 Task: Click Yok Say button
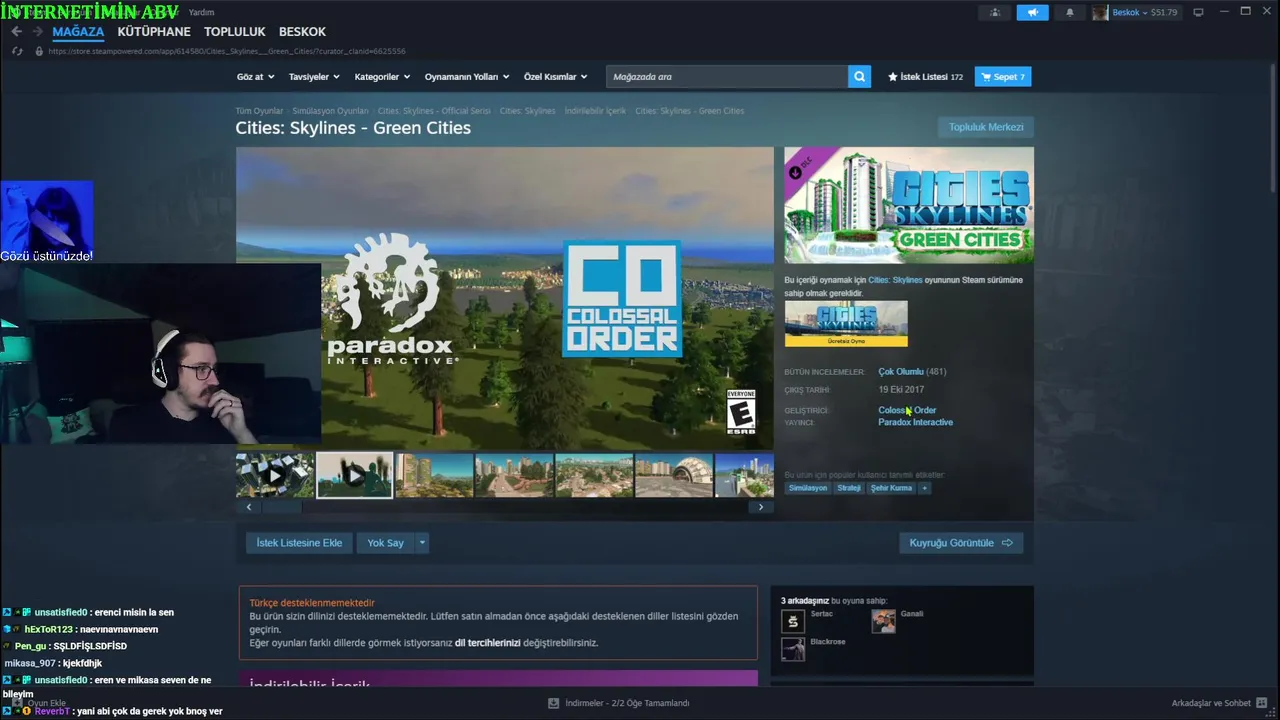(385, 543)
